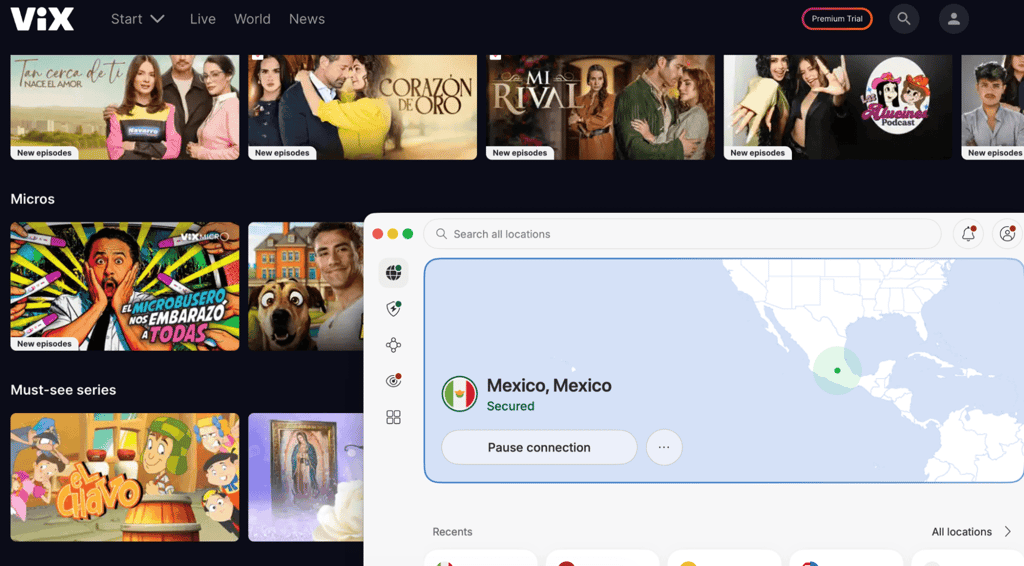Open Tan cerca de ti thumbnail

(x=125, y=107)
